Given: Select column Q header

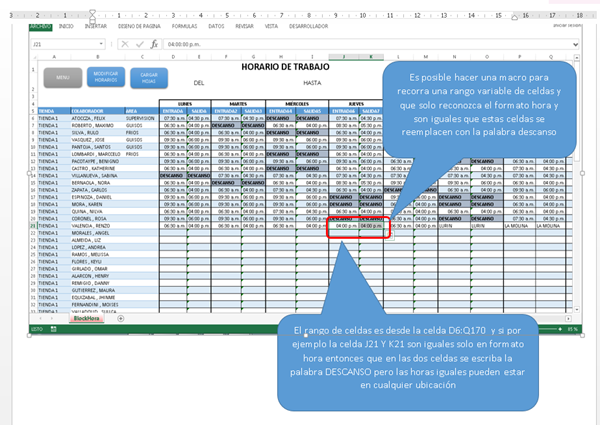Looking at the screenshot, I should 551,57.
